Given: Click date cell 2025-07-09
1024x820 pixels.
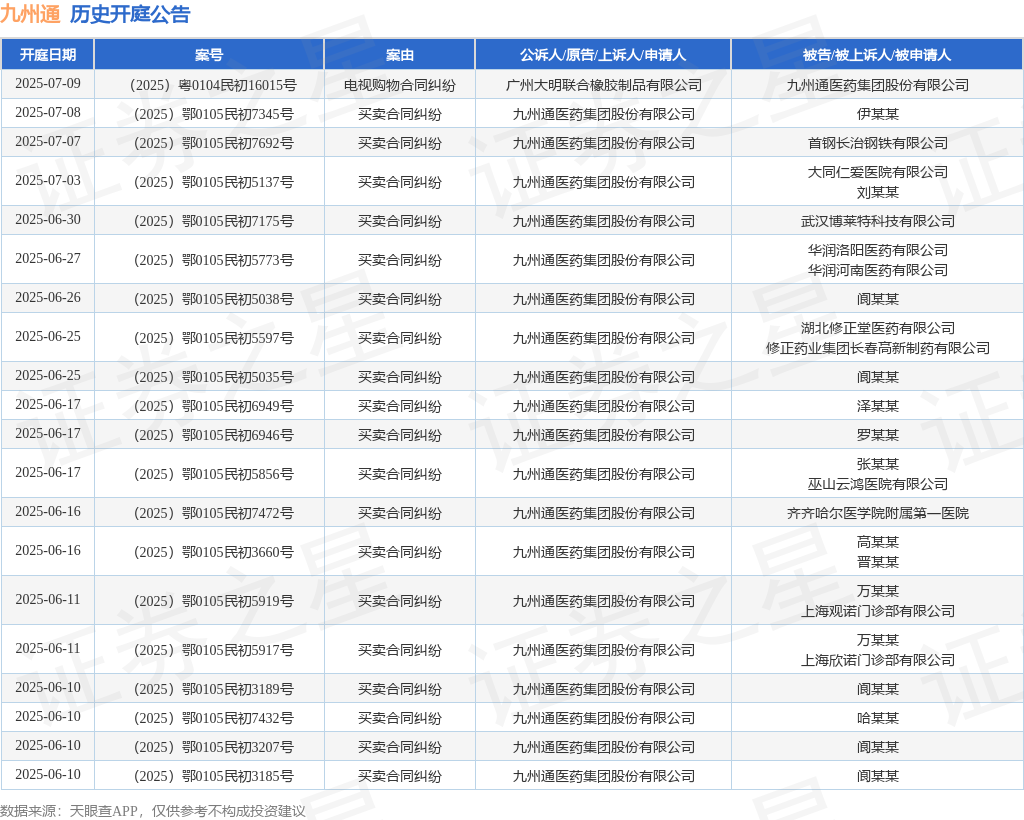Looking at the screenshot, I should point(48,84).
